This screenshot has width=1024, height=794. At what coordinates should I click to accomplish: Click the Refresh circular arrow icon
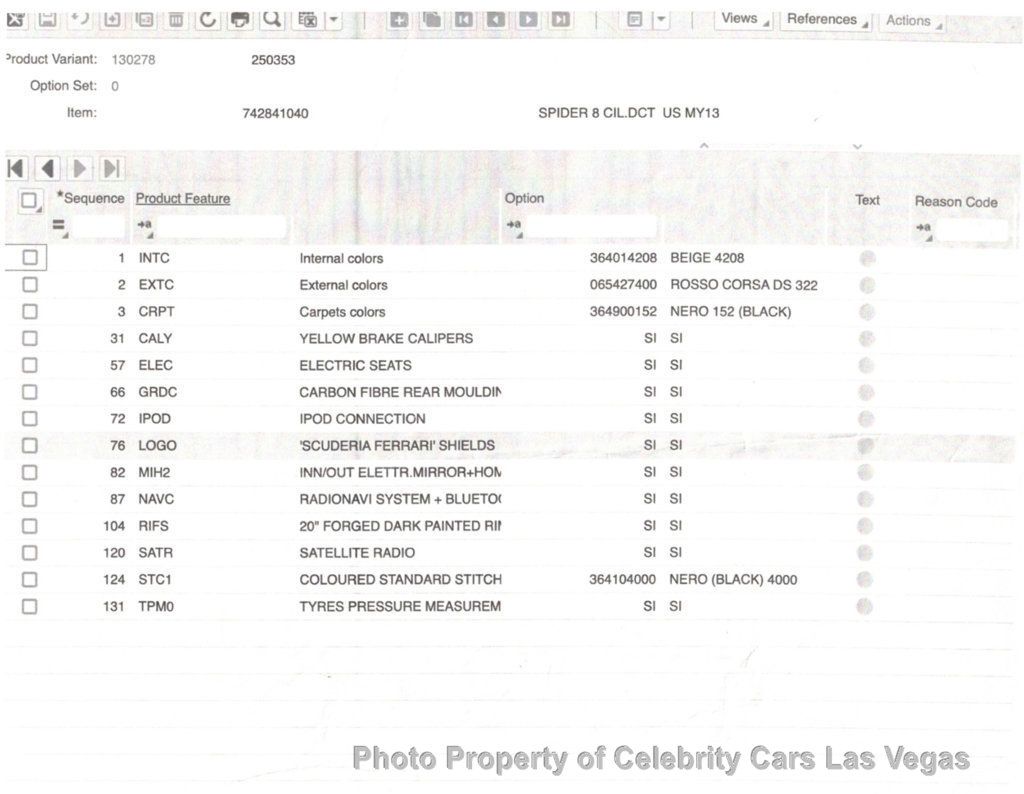point(208,19)
